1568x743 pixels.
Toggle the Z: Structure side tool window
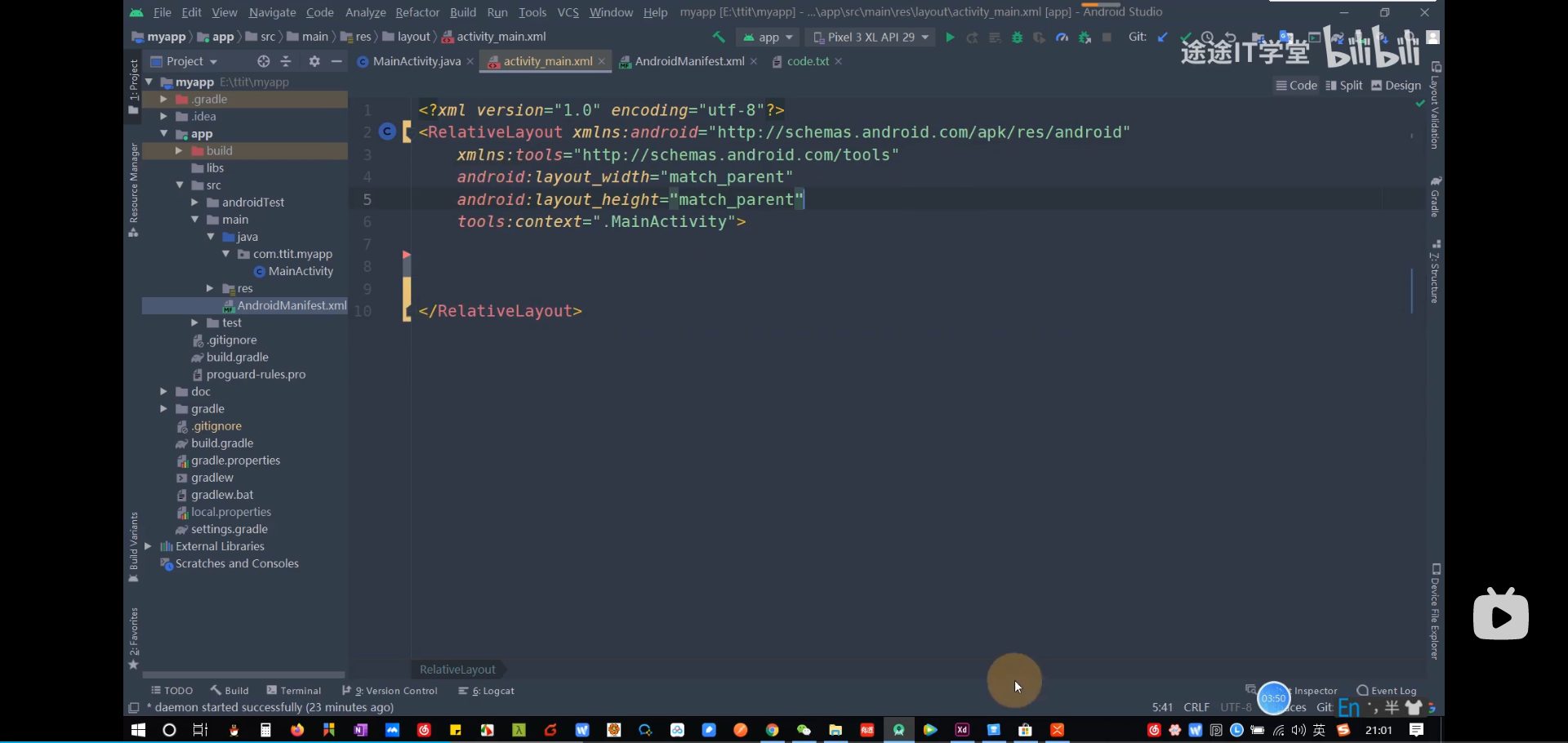tap(1435, 272)
